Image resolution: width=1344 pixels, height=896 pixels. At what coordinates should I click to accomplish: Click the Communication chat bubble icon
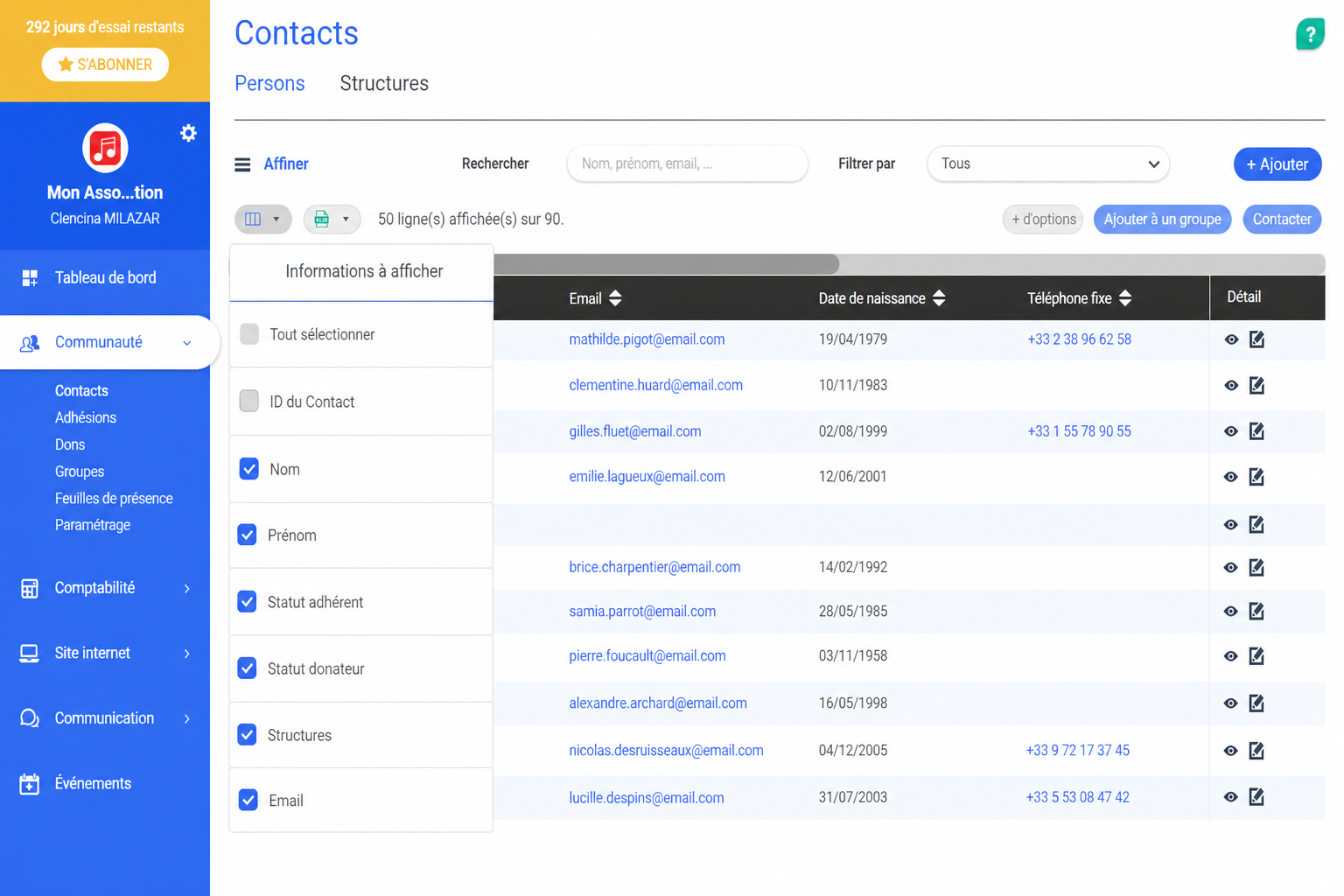tap(30, 718)
